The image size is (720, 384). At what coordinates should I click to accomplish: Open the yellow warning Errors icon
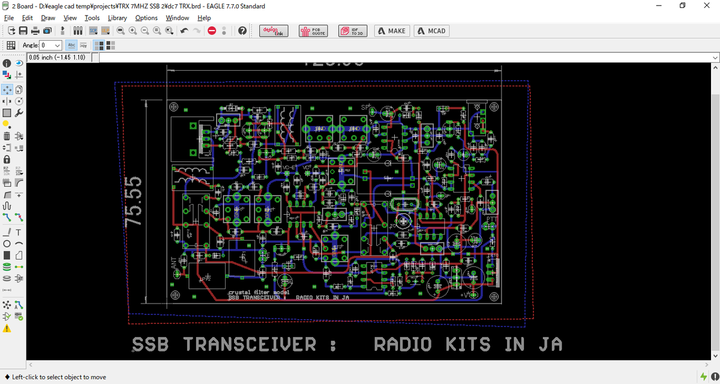[x=7, y=328]
